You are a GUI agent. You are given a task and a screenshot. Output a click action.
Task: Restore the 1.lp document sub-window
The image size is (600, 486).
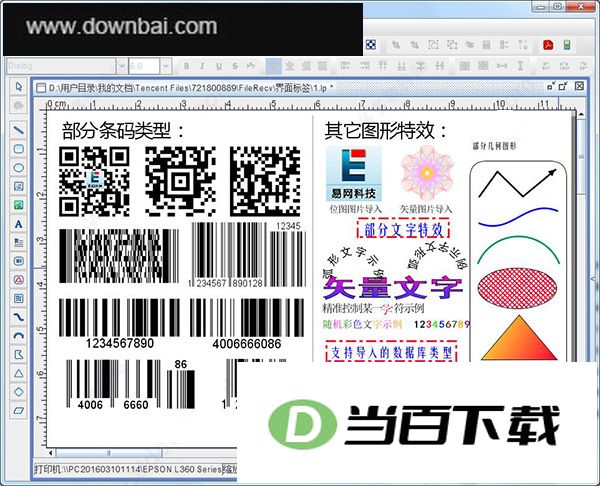click(x=551, y=86)
